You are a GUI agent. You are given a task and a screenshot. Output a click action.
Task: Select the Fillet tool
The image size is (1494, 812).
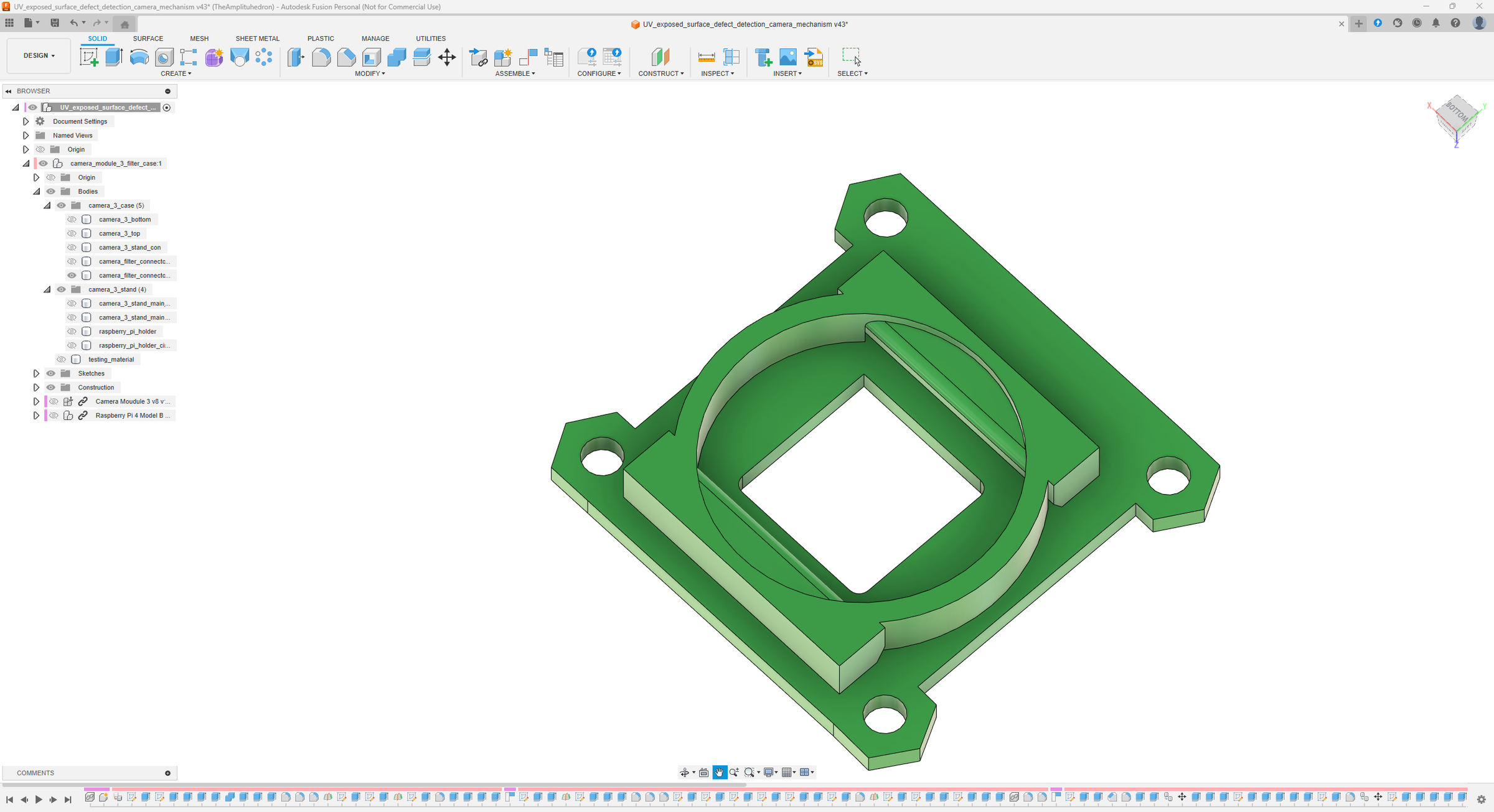click(321, 57)
